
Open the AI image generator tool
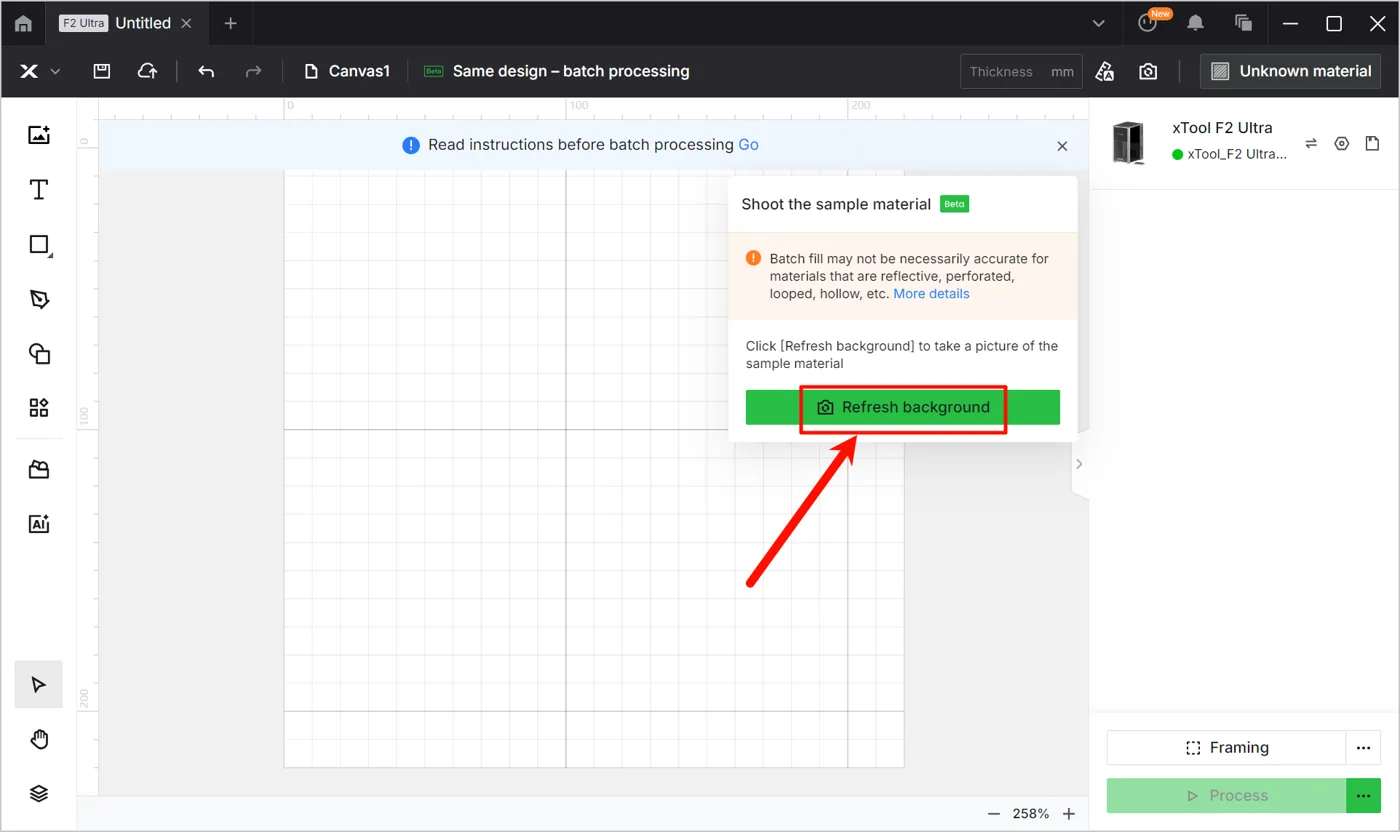point(39,524)
